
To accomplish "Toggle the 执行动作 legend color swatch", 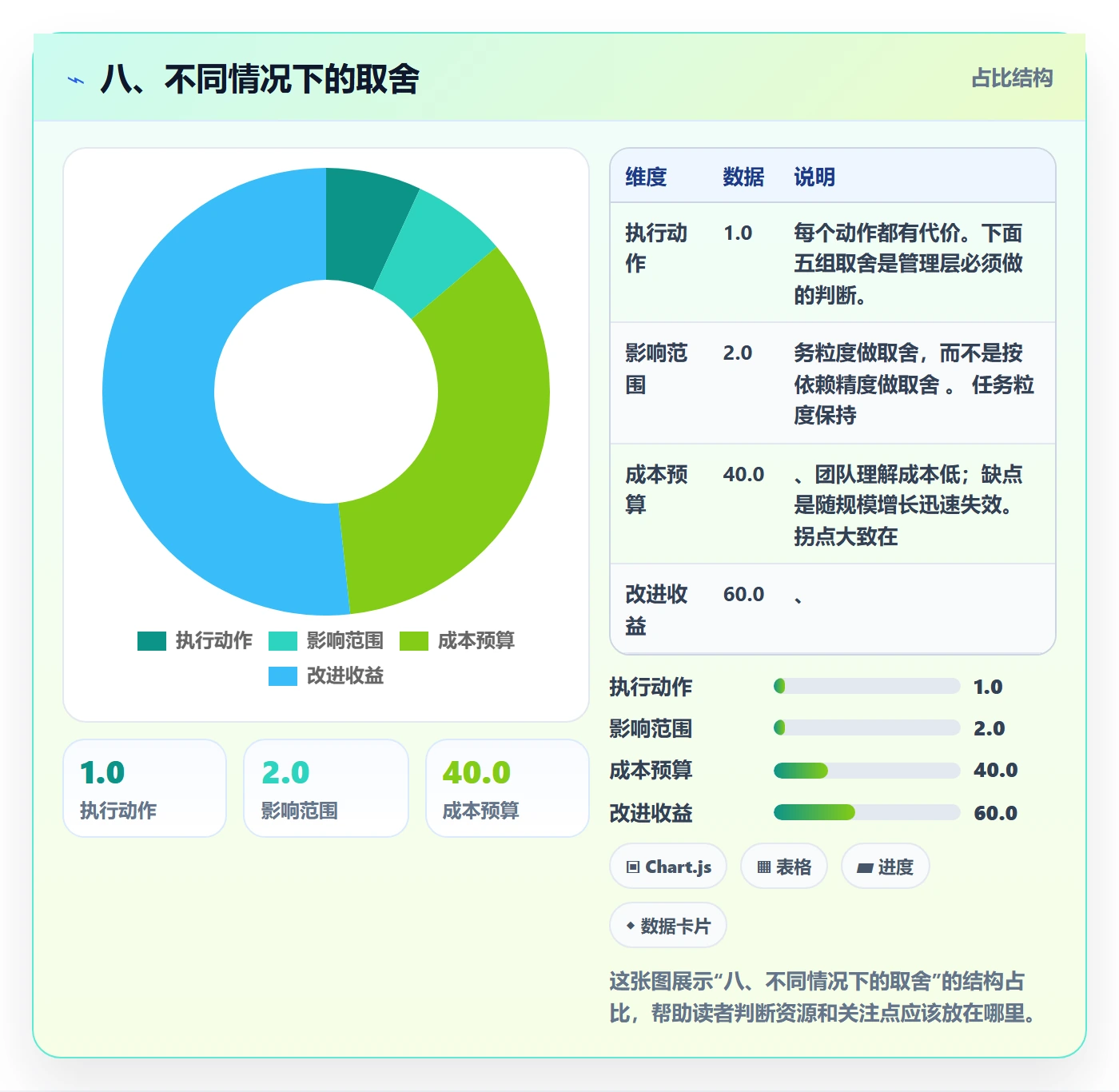I will tap(152, 641).
